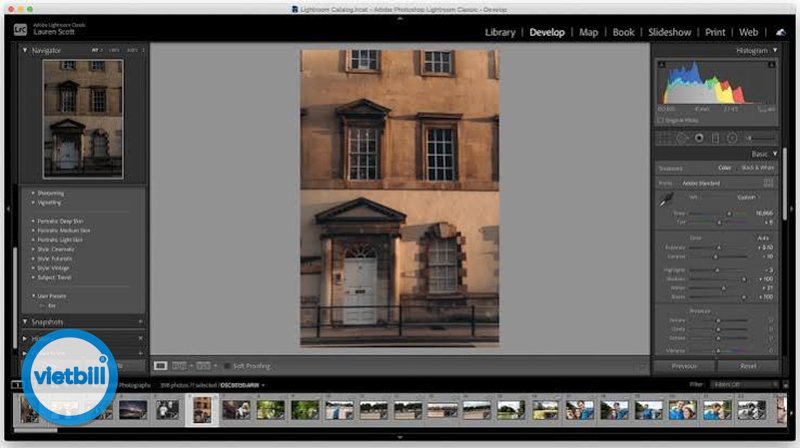Set treatment to Color
This screenshot has width=800, height=448.
[x=724, y=168]
